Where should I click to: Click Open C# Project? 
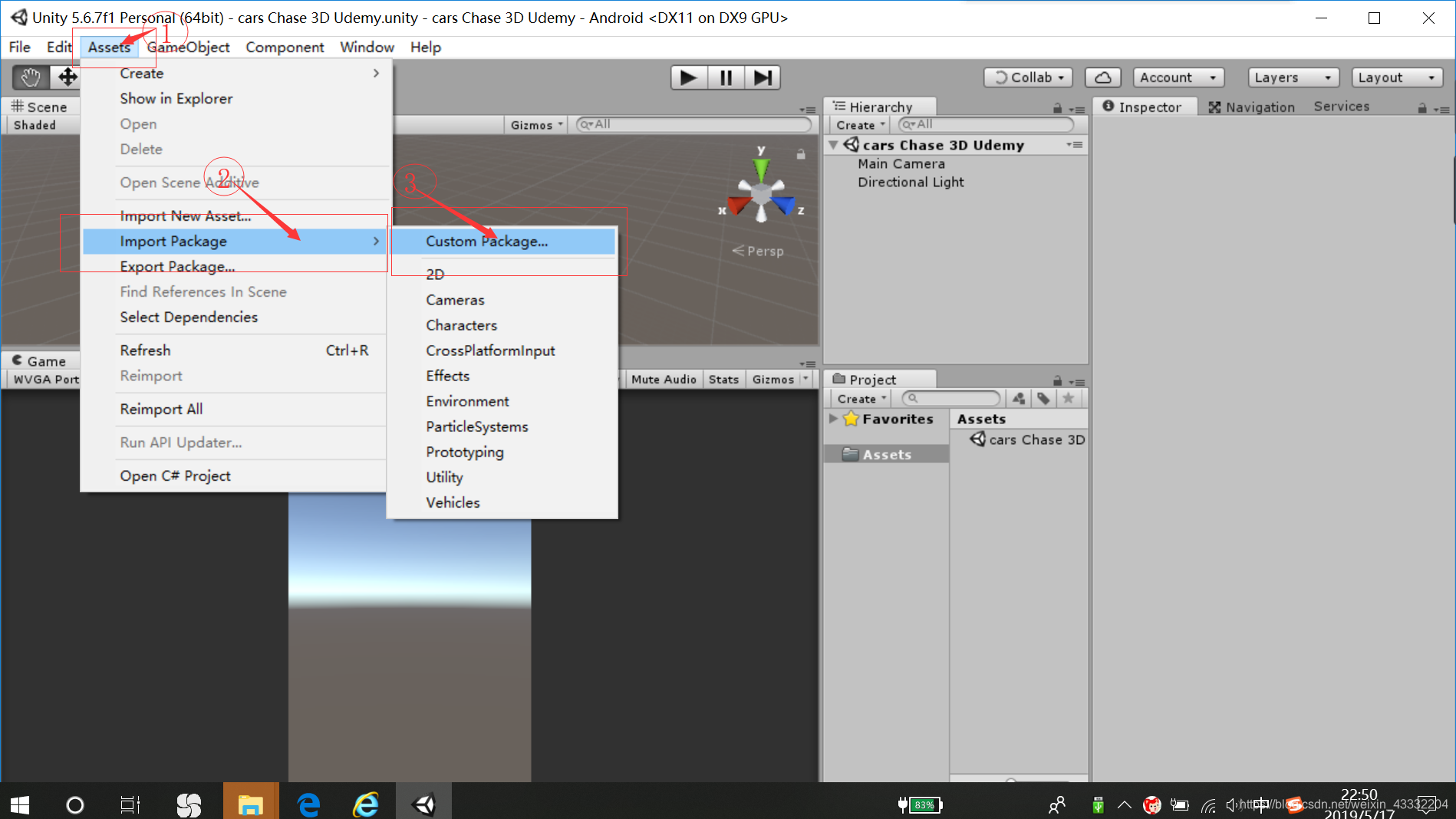tap(235, 476)
